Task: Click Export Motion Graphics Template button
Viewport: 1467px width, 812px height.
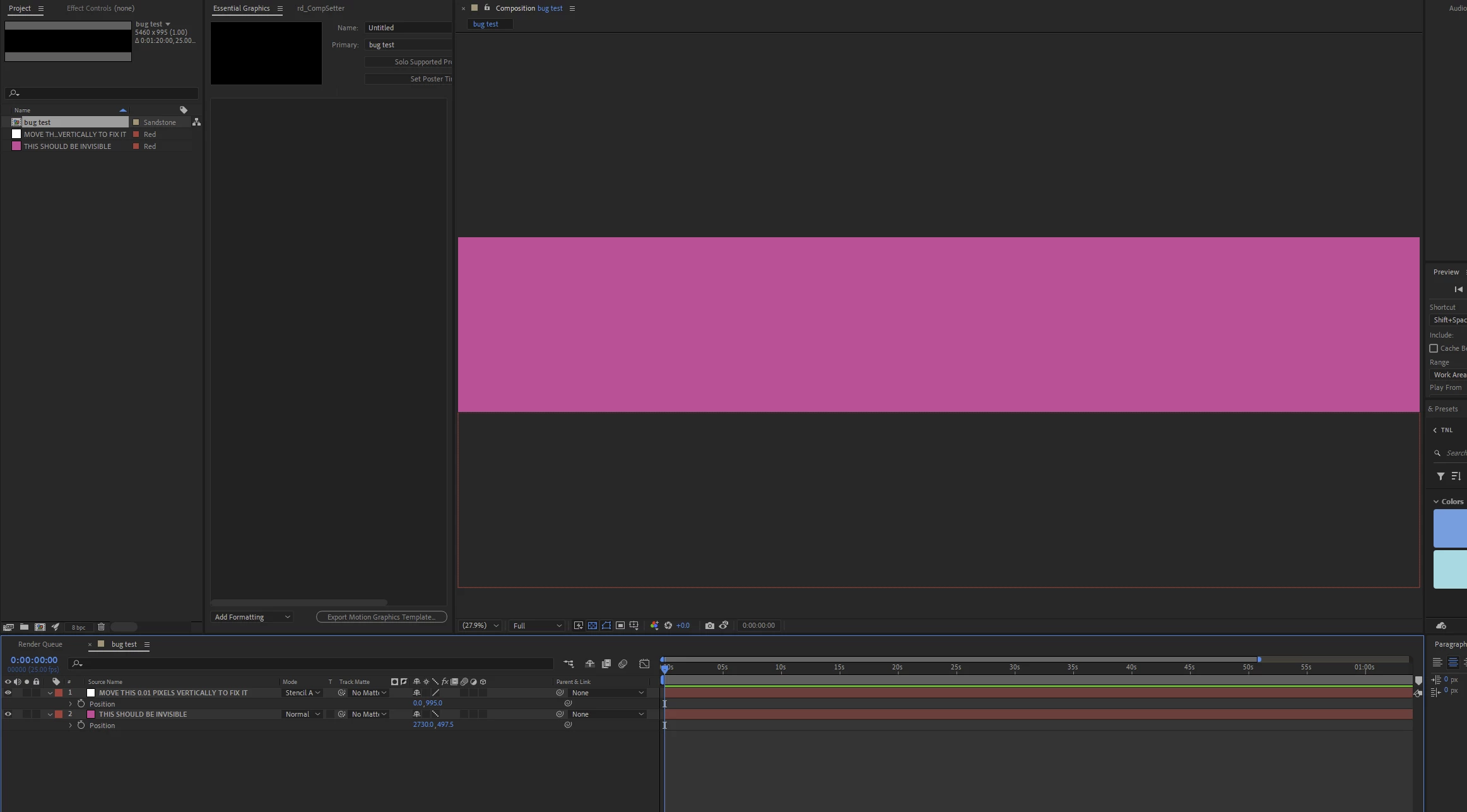Action: click(381, 617)
